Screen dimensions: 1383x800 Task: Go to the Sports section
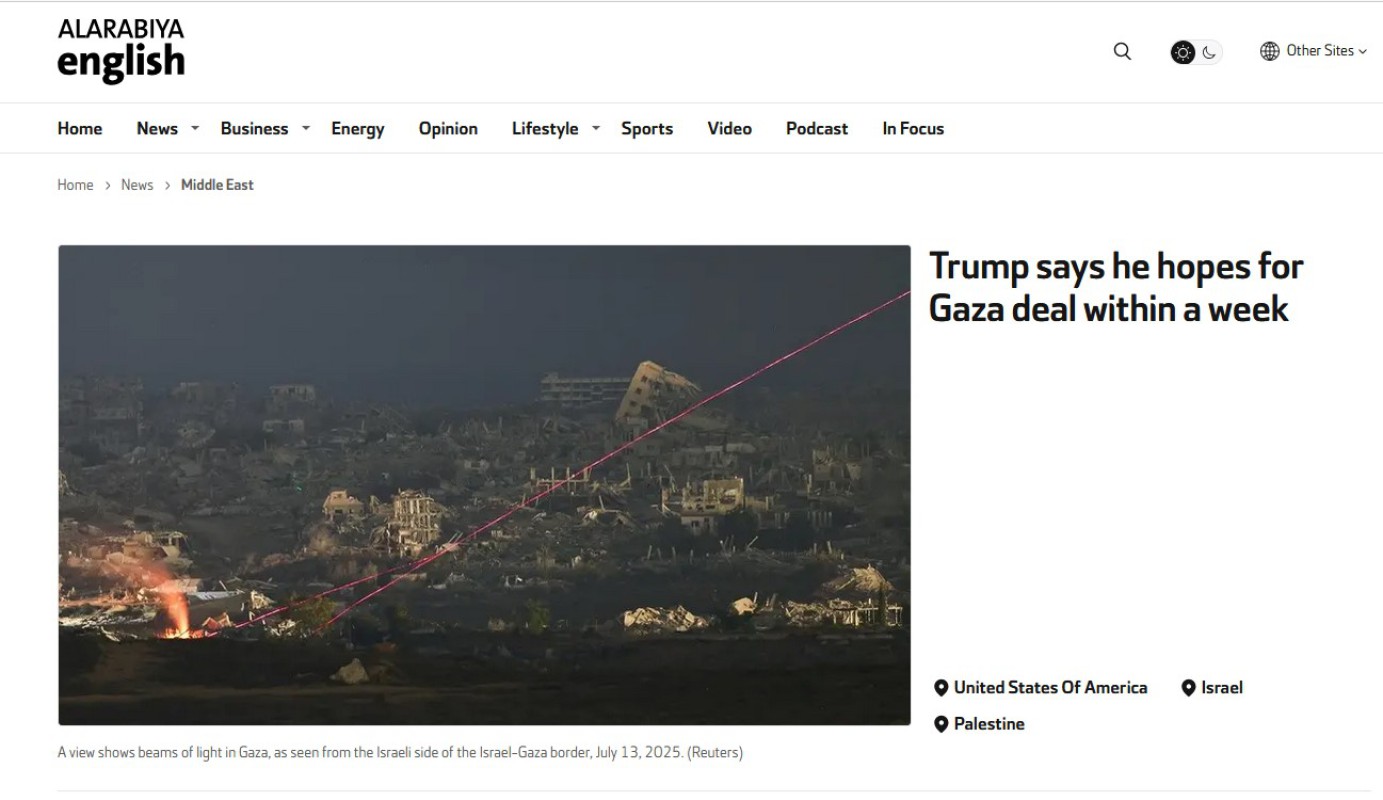(647, 129)
